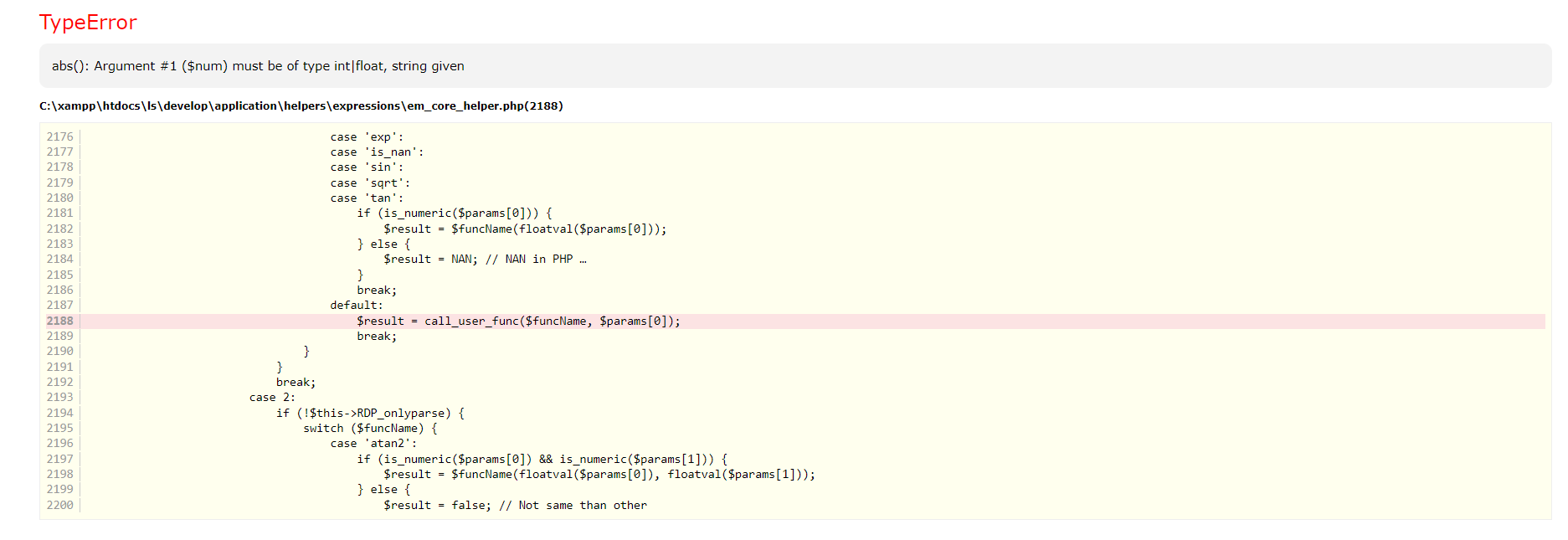Click the RDP_onlyparse if statement
The height and width of the screenshot is (540, 1568).
point(370,414)
